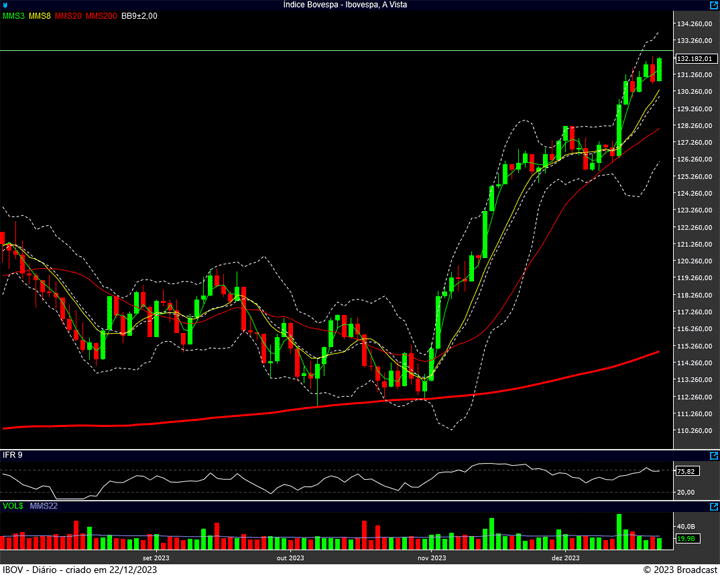Click the 'out 2023' date axis label

290,558
